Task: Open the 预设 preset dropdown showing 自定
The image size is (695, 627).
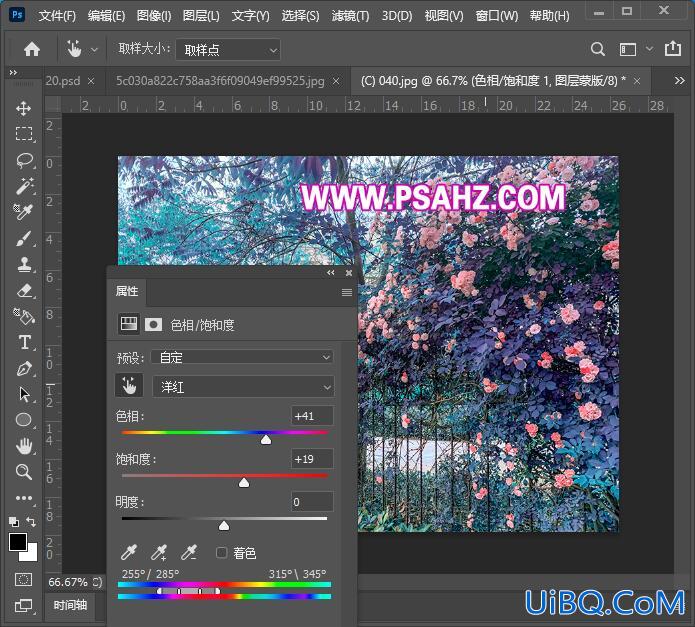Action: coord(242,357)
